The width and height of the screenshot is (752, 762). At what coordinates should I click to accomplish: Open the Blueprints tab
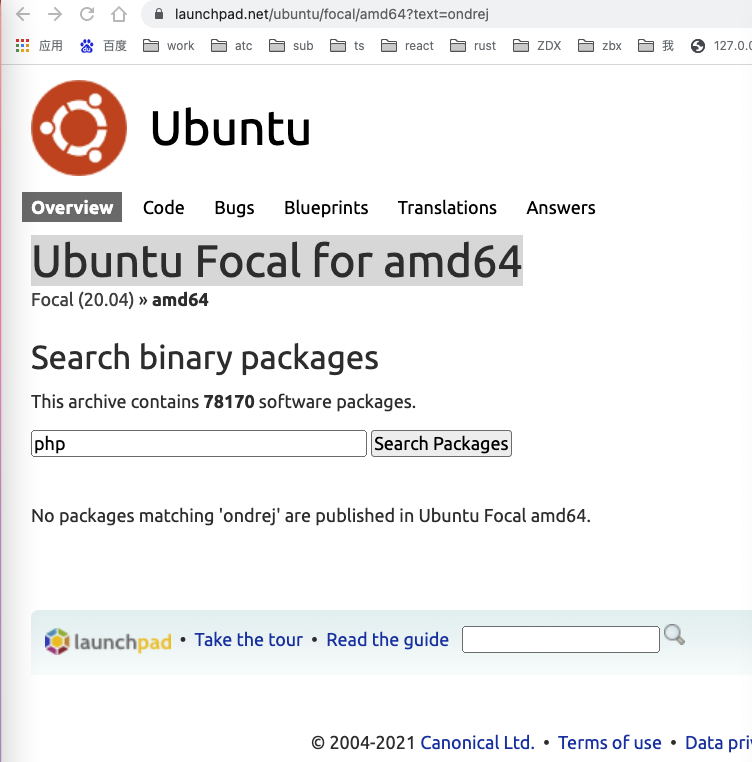tap(326, 208)
